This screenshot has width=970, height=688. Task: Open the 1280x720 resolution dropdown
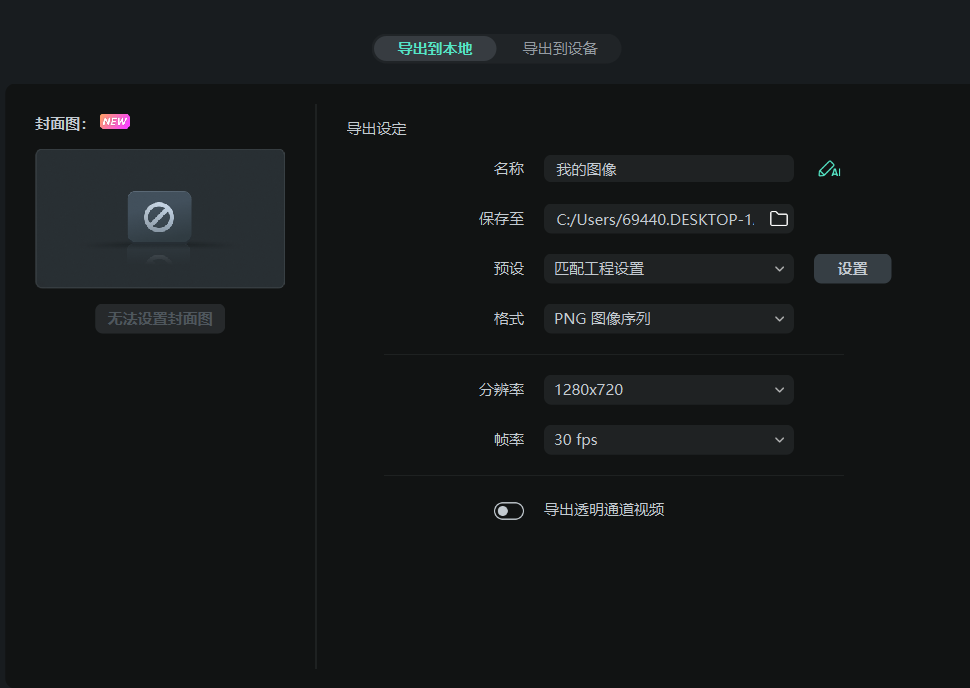[x=668, y=389]
